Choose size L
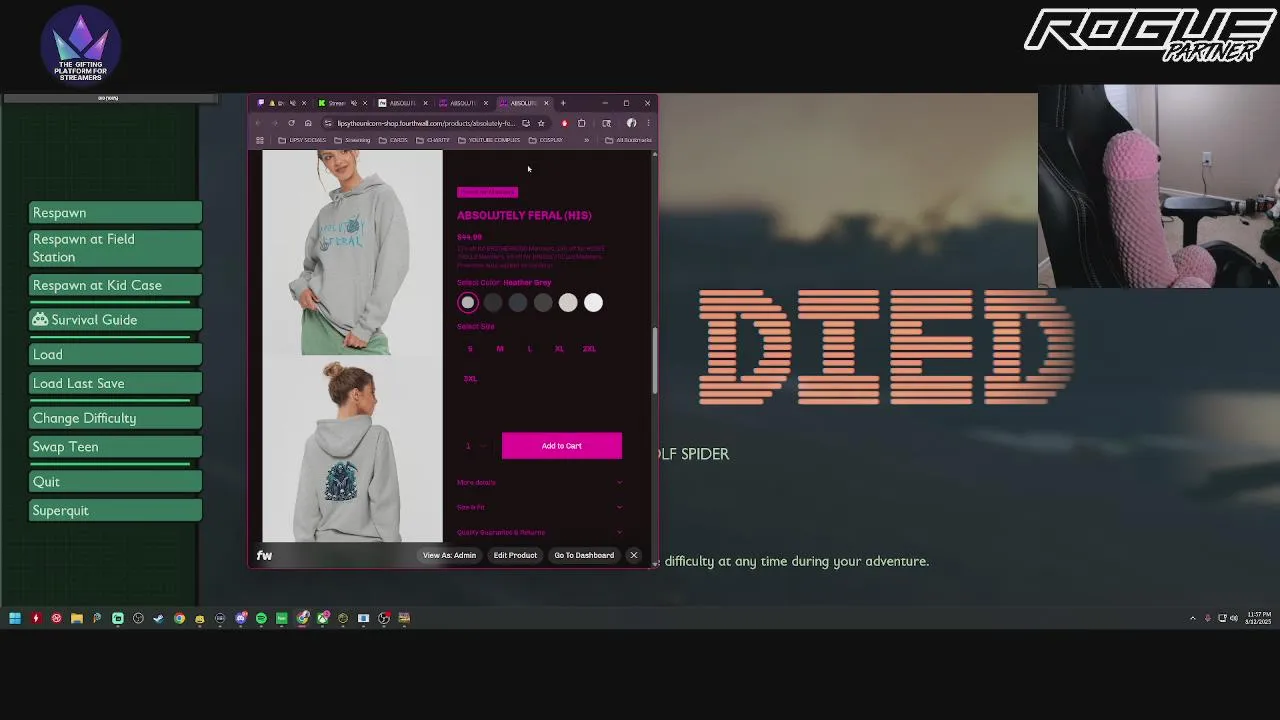1280x720 pixels. tap(529, 349)
